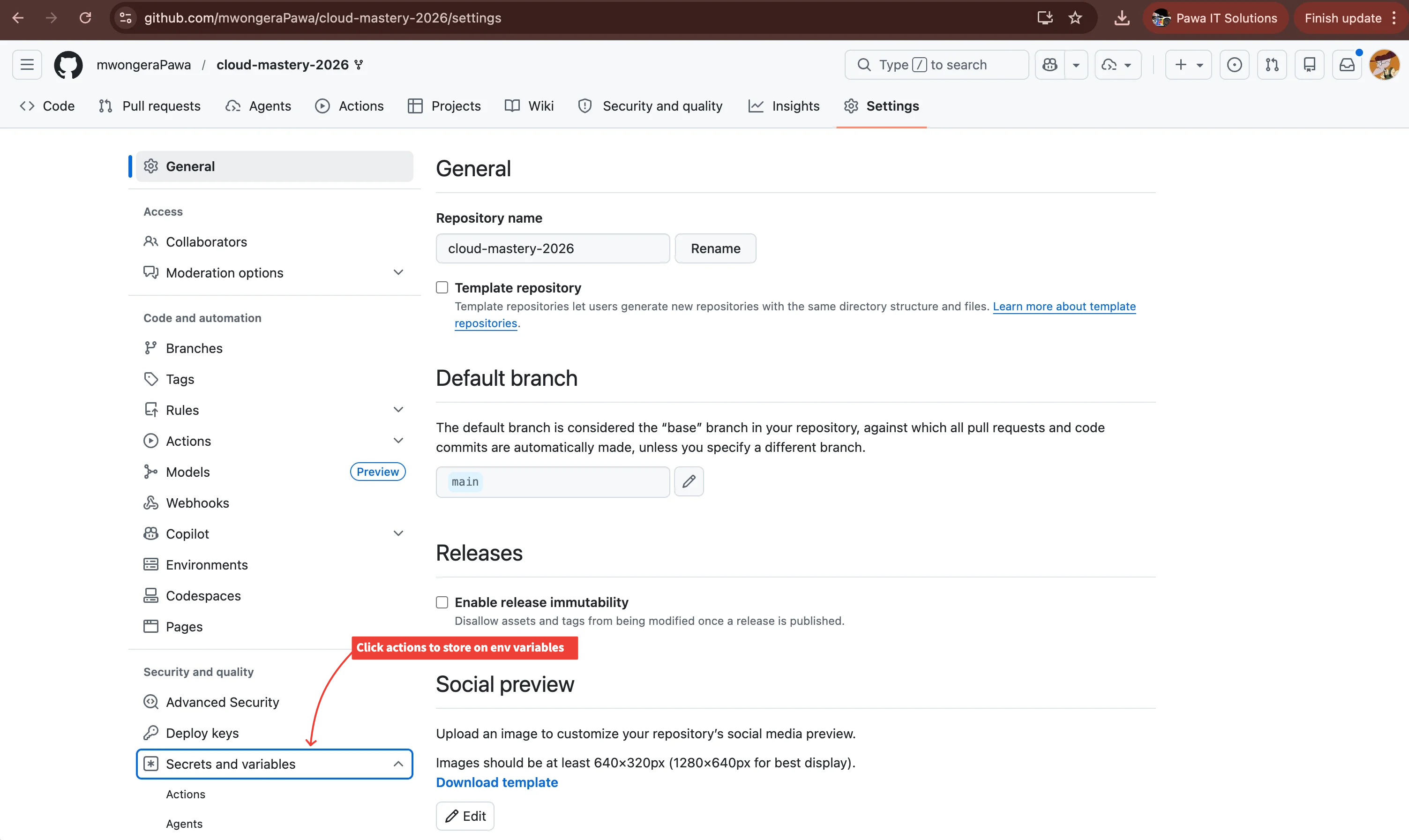
Task: Go to mwongeraPawa profile link
Action: click(144, 65)
